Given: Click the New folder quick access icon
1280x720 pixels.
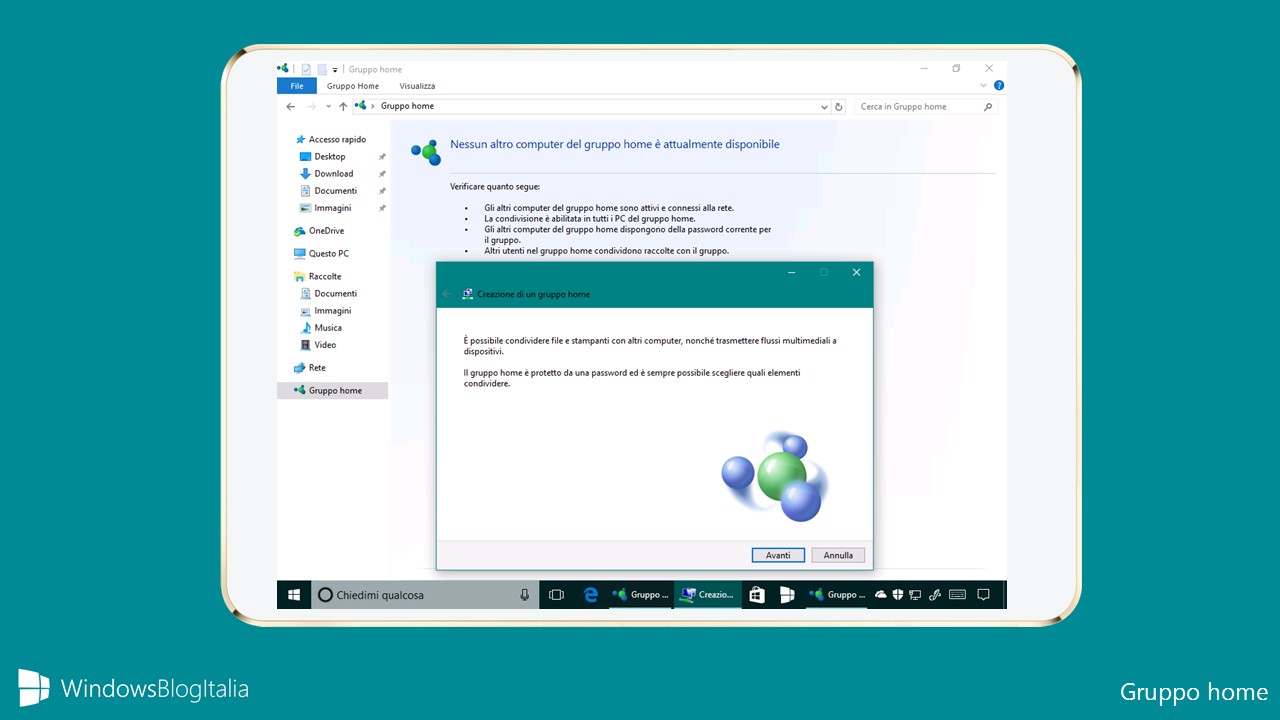Looking at the screenshot, I should [322, 70].
